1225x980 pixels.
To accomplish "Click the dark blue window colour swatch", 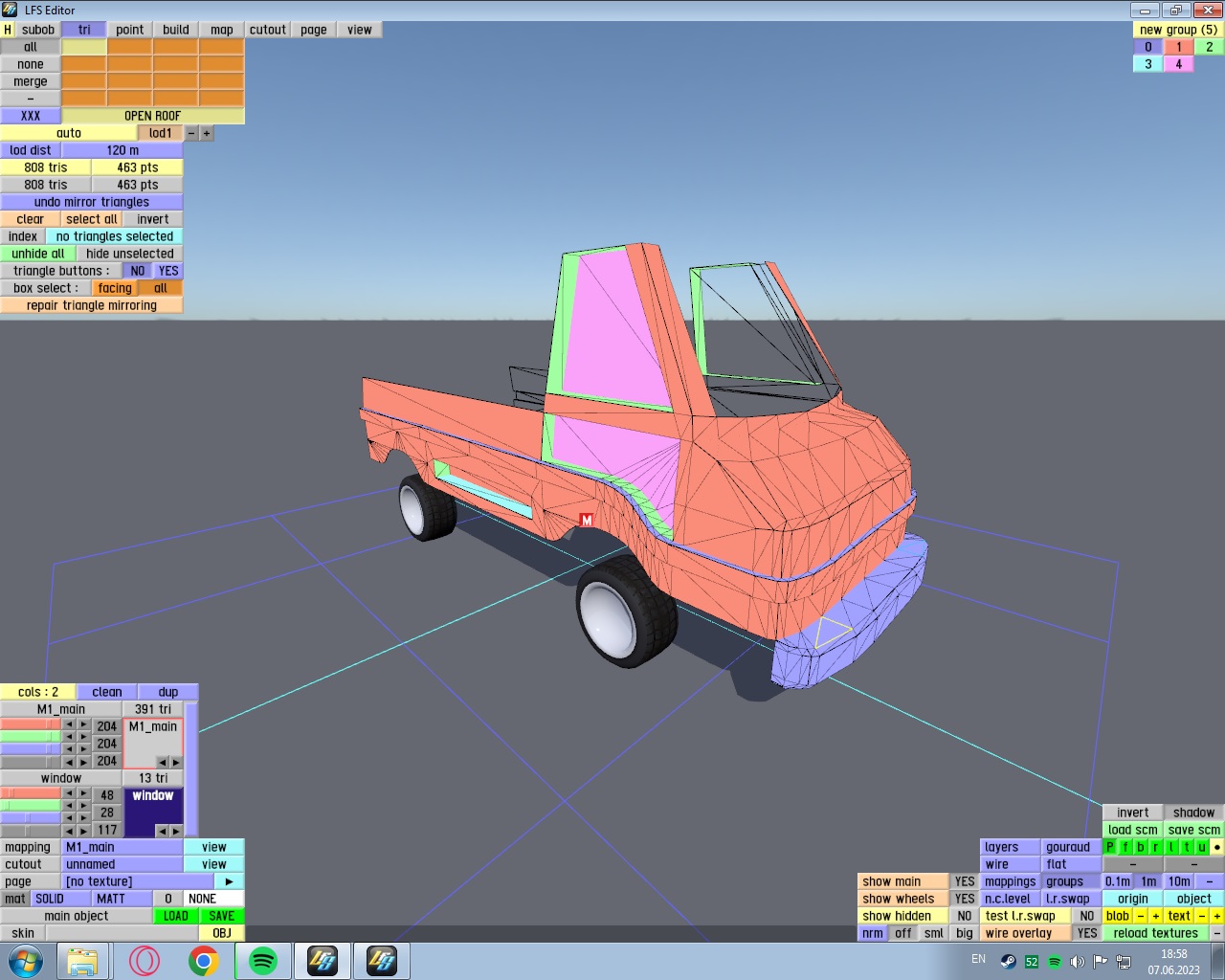I will pyautogui.click(x=153, y=813).
